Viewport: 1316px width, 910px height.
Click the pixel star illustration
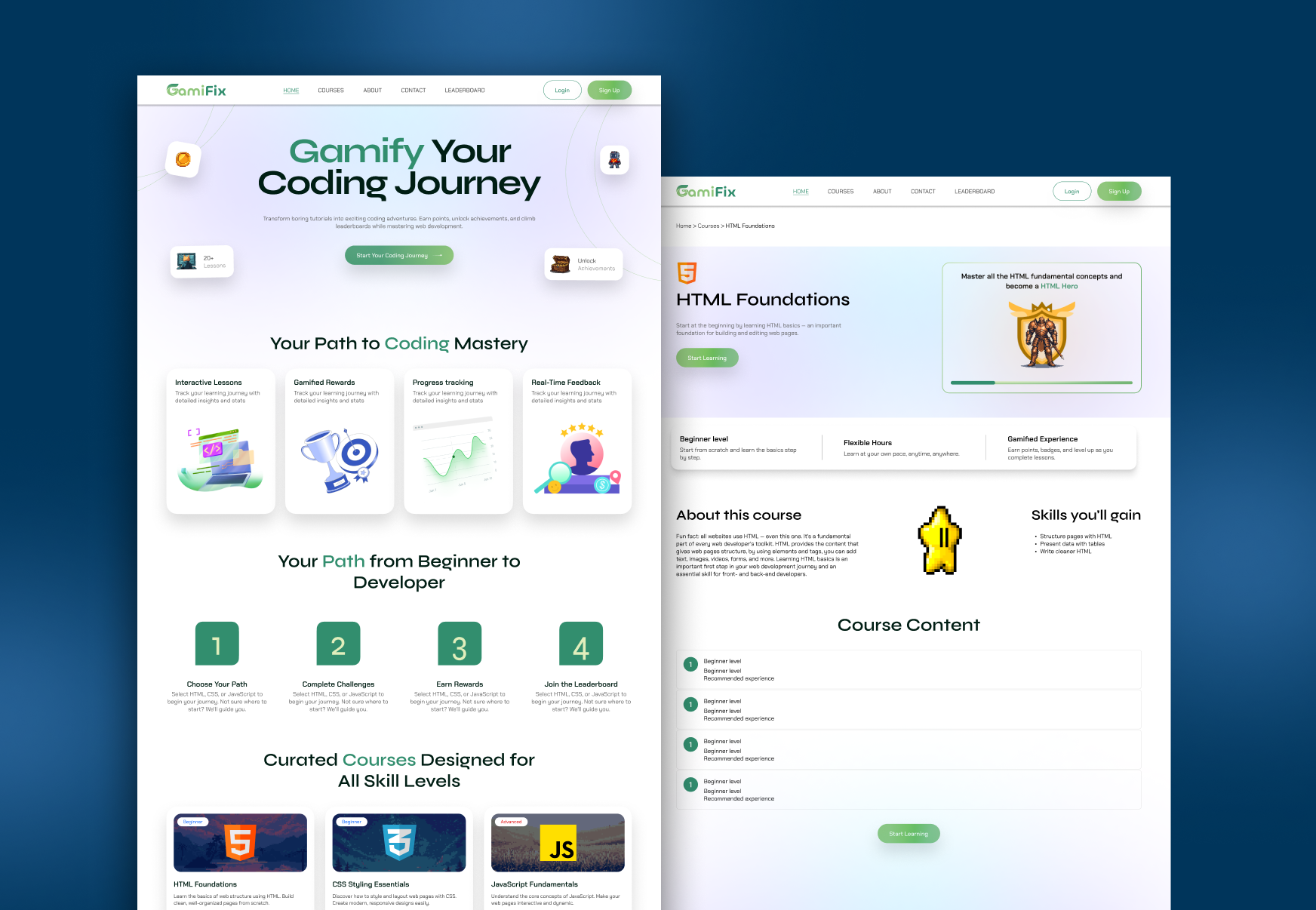pyautogui.click(x=940, y=540)
